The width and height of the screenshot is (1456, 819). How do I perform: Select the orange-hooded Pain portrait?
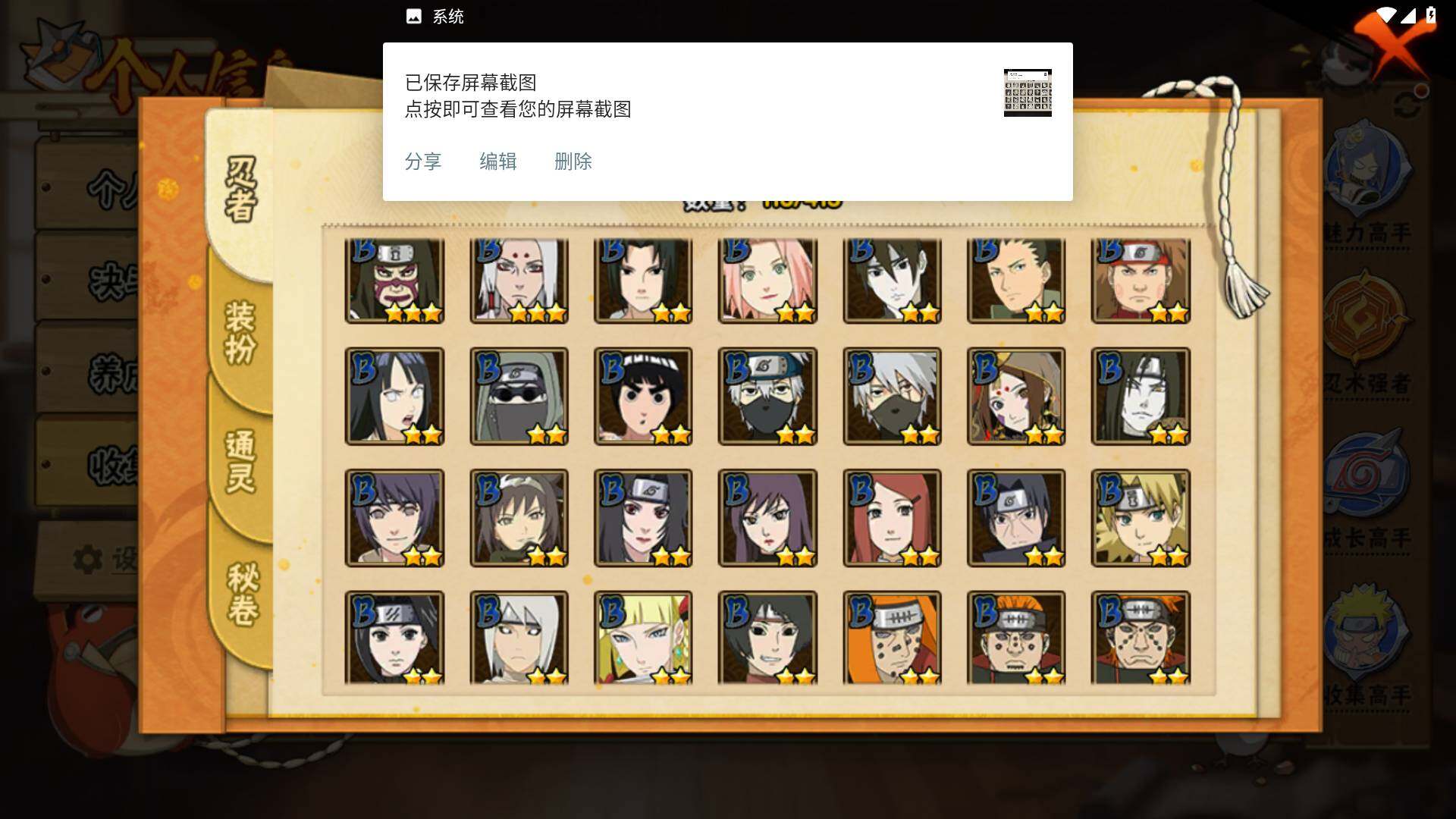coord(892,638)
